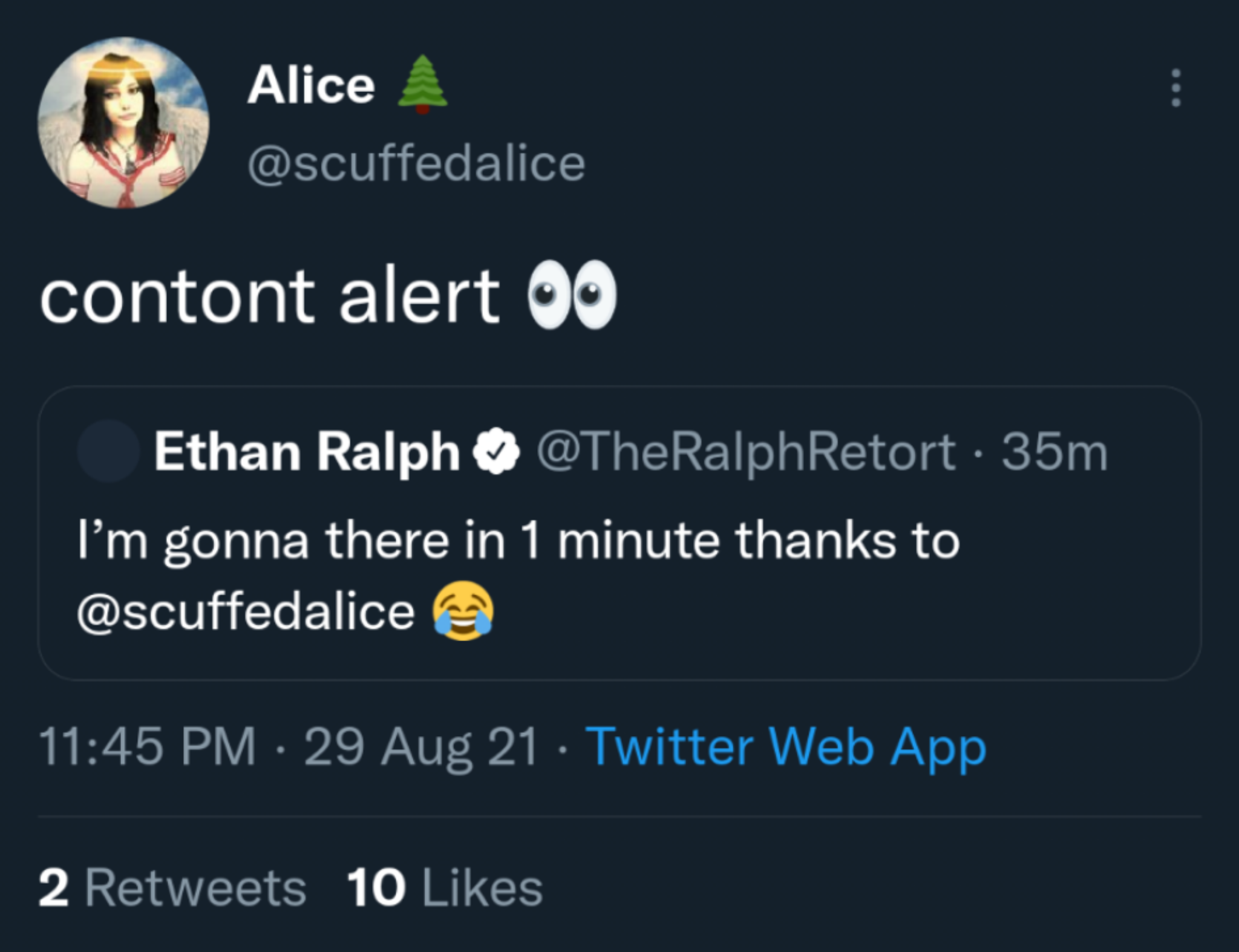Open the Alice display name

pyautogui.click(x=312, y=85)
